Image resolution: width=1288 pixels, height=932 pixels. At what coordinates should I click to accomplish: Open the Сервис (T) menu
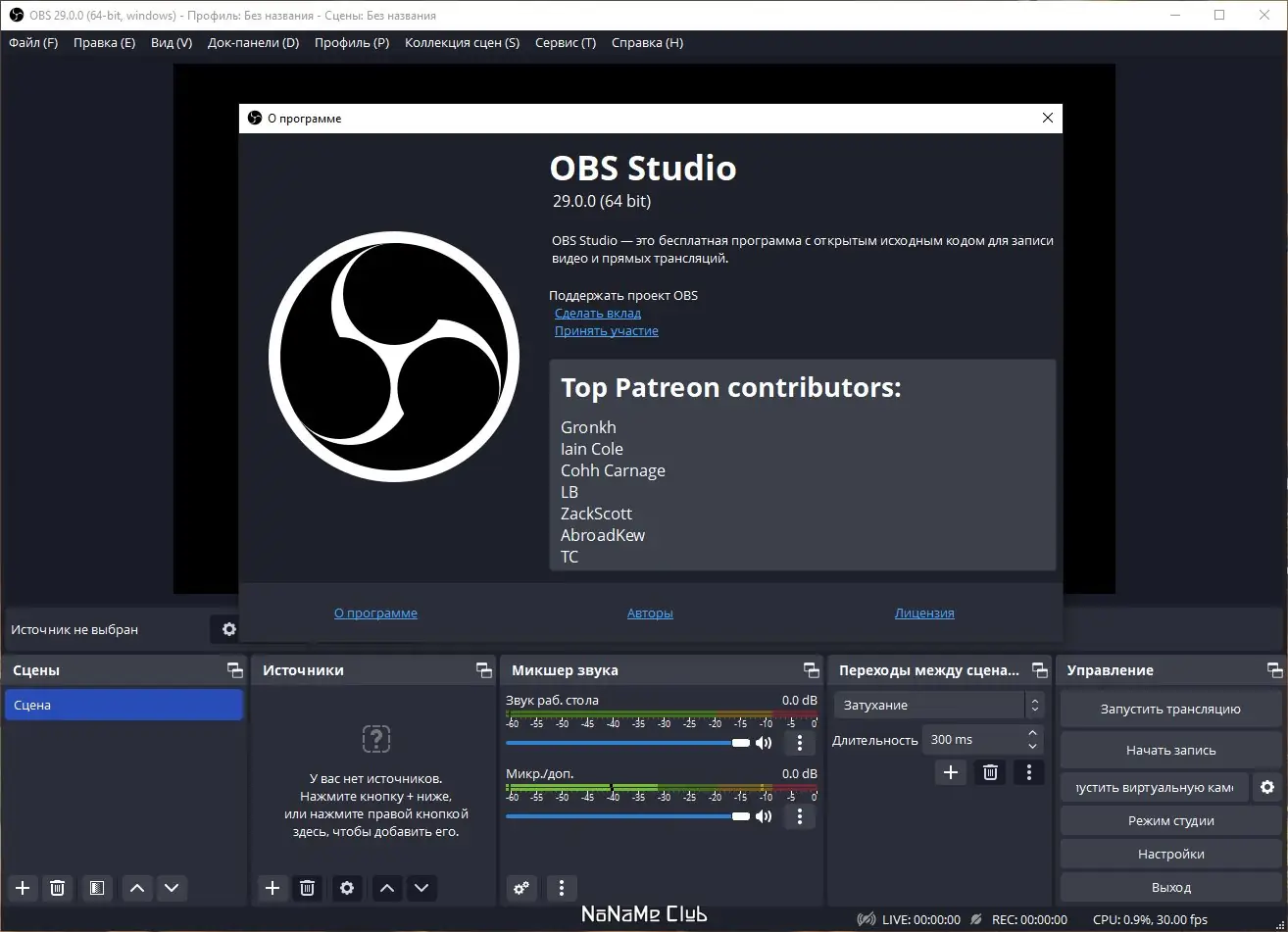(566, 43)
